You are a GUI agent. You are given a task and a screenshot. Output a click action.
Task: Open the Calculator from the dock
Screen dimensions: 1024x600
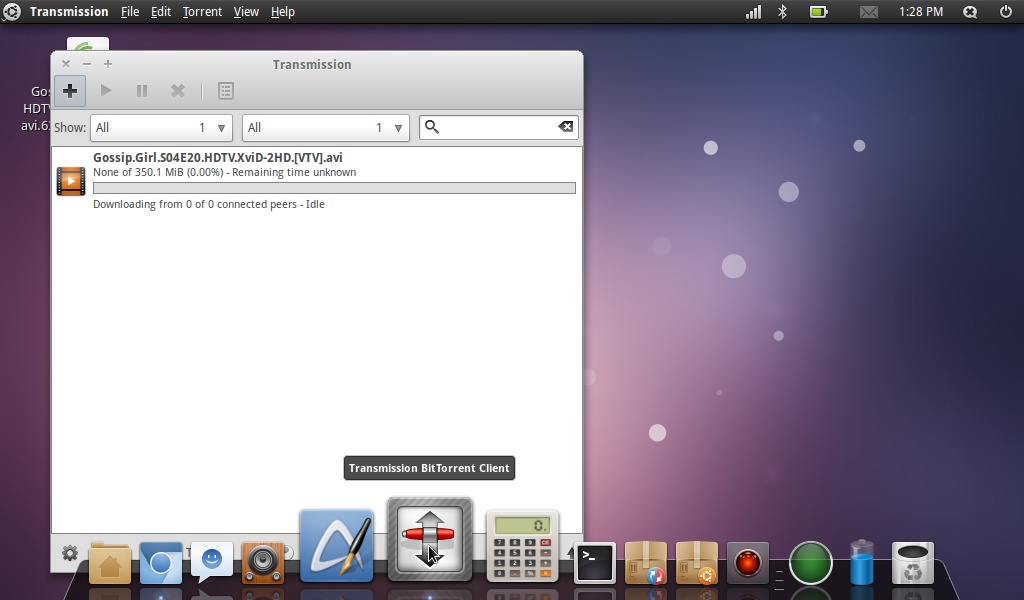pyautogui.click(x=522, y=546)
